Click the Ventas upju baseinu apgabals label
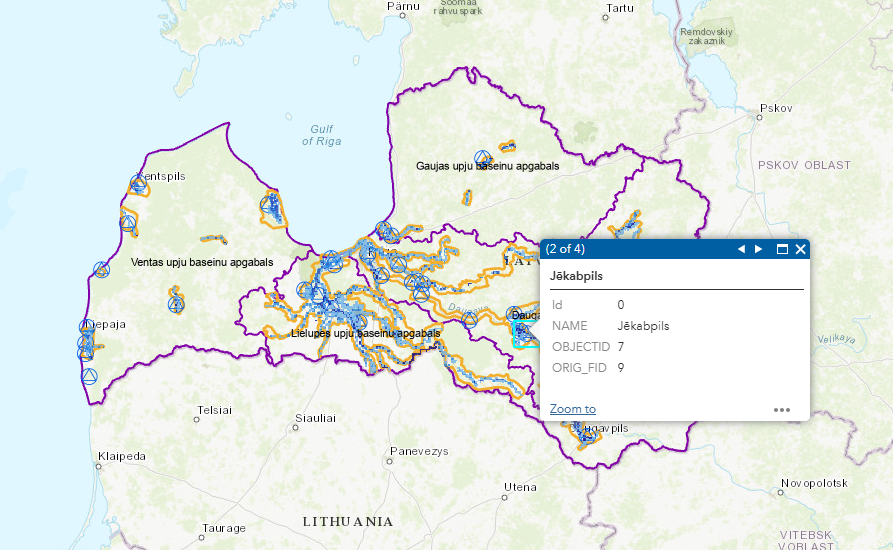The width and height of the screenshot is (893, 550). pos(202,262)
